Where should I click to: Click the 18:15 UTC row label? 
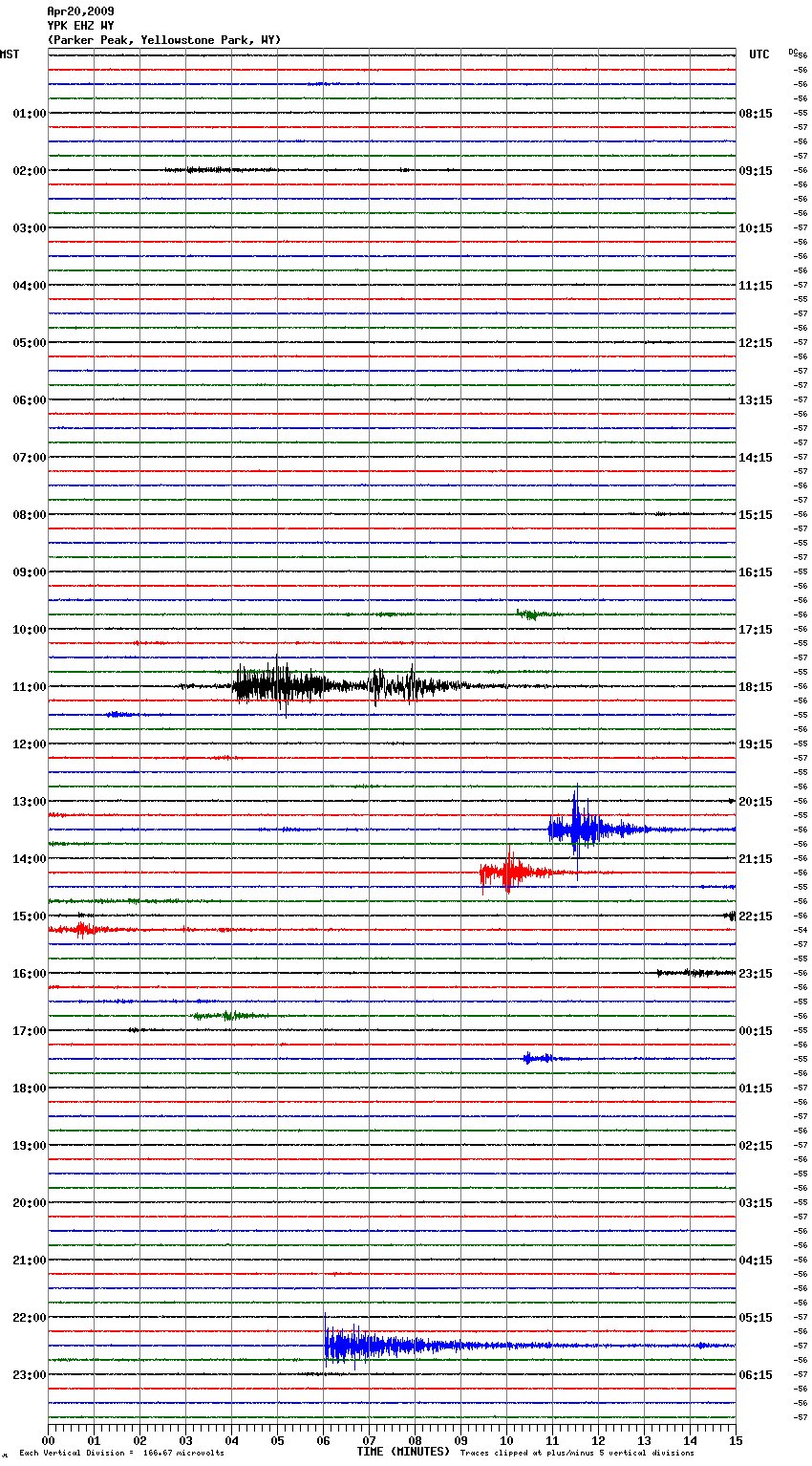pyautogui.click(x=756, y=687)
